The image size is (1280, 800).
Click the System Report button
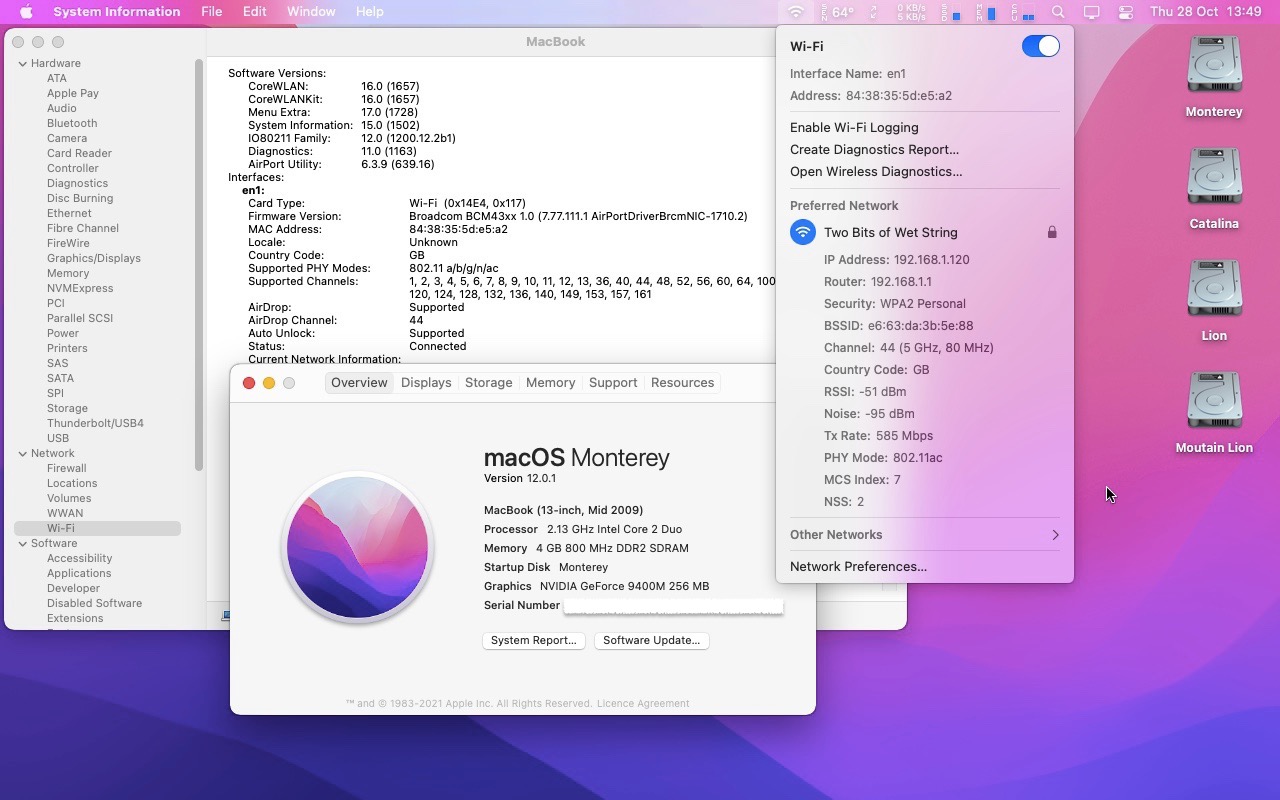(x=533, y=640)
